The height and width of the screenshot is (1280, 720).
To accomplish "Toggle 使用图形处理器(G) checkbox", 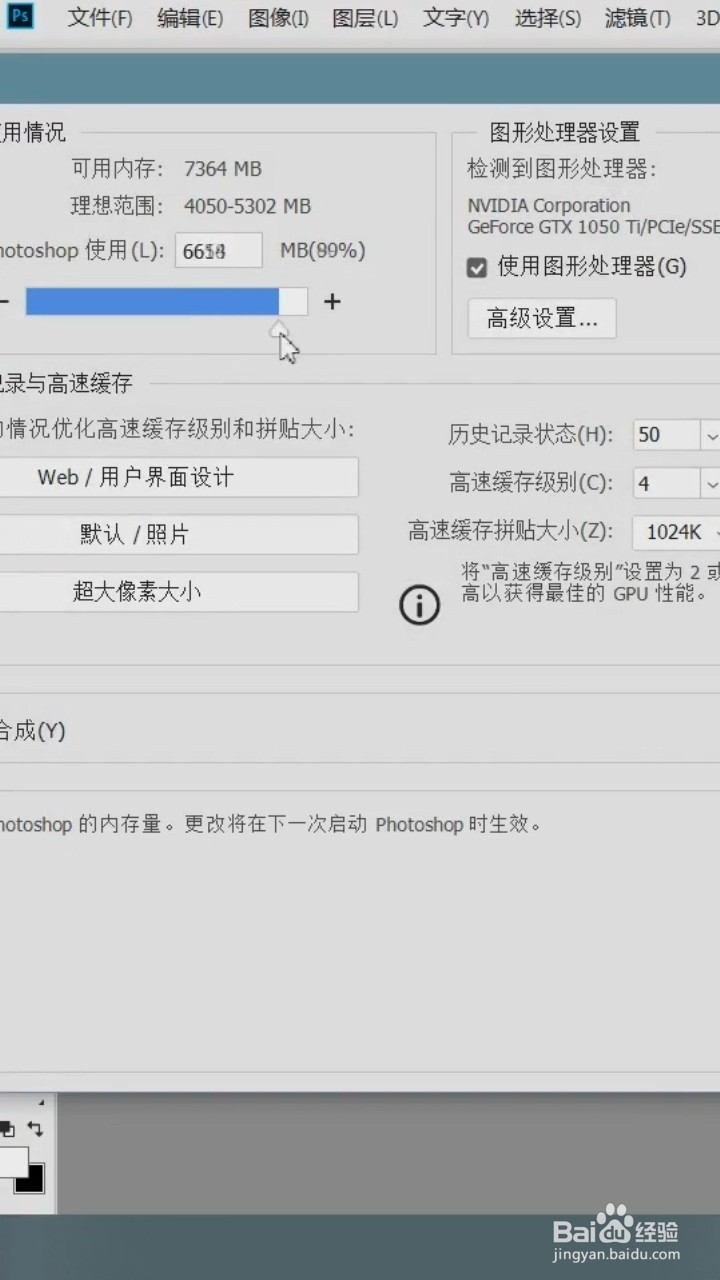I will (x=477, y=267).
